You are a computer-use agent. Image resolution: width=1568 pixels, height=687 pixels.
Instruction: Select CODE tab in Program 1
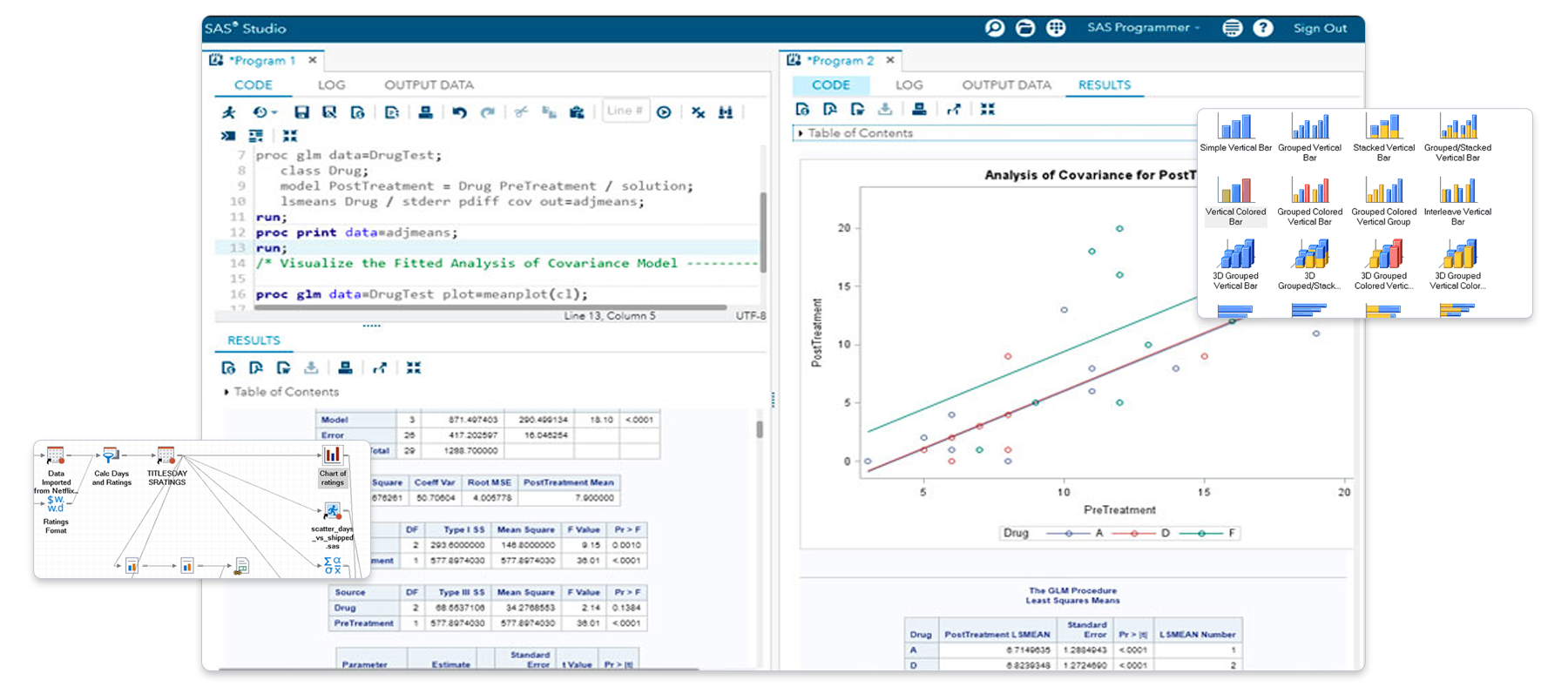pos(253,84)
